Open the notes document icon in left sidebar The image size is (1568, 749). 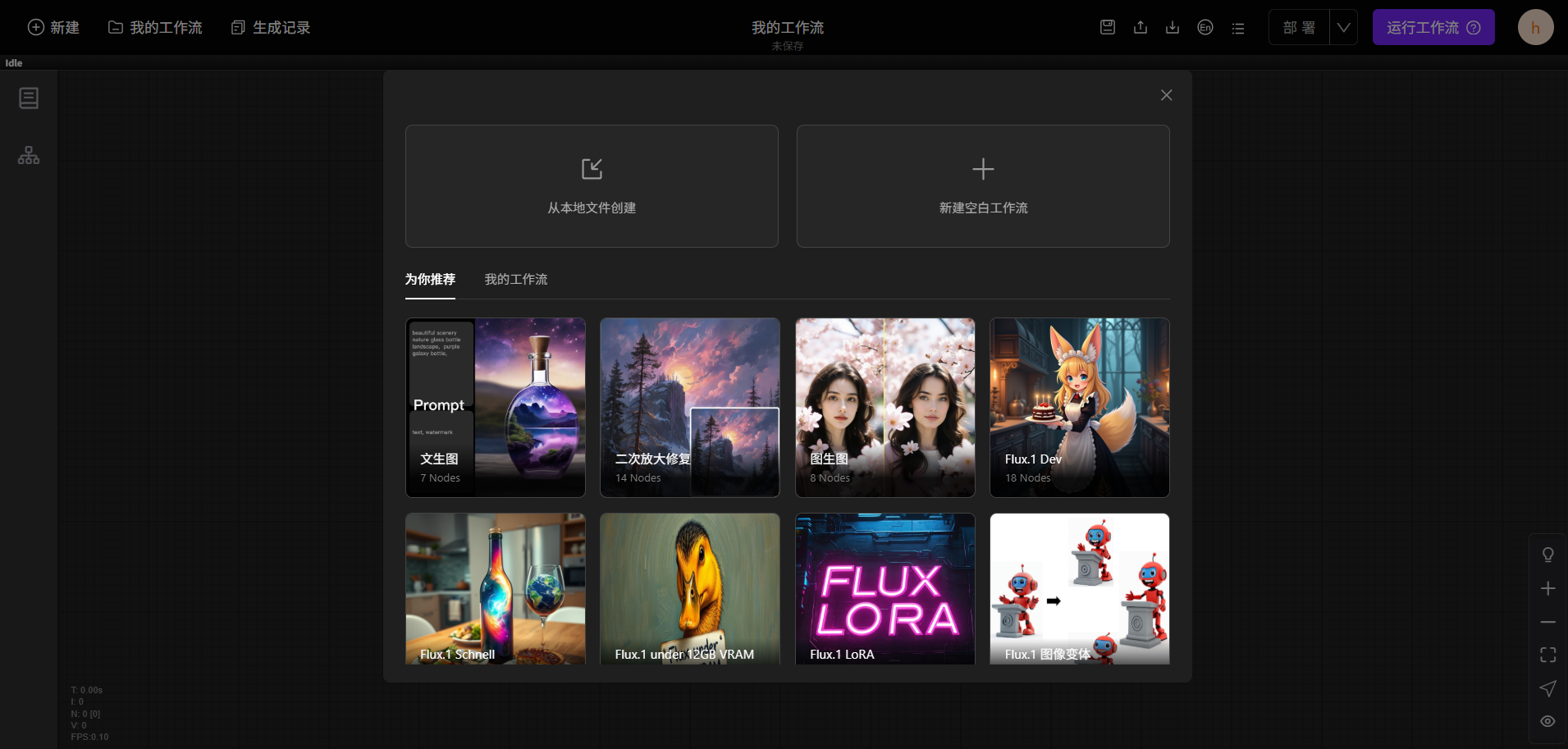coord(29,98)
